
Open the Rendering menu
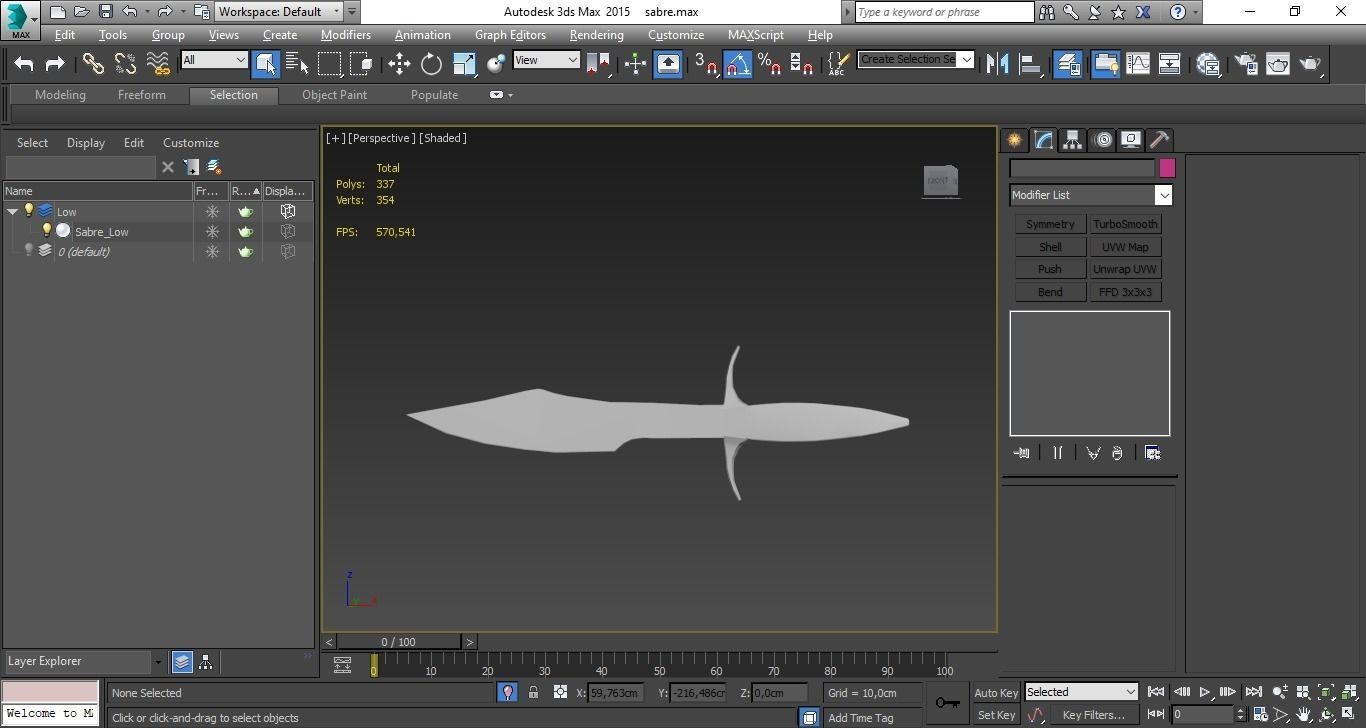[x=596, y=34]
